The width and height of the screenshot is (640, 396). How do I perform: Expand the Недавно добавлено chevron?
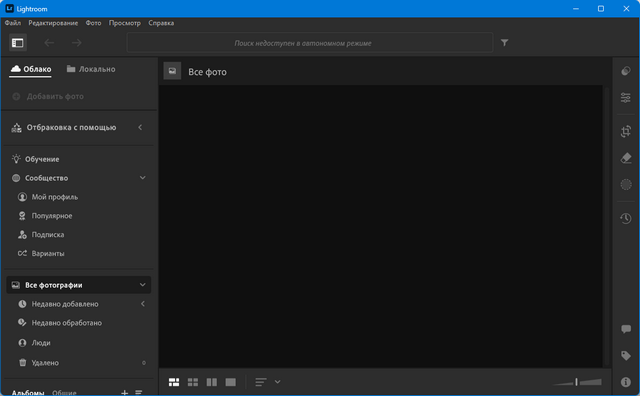142,304
